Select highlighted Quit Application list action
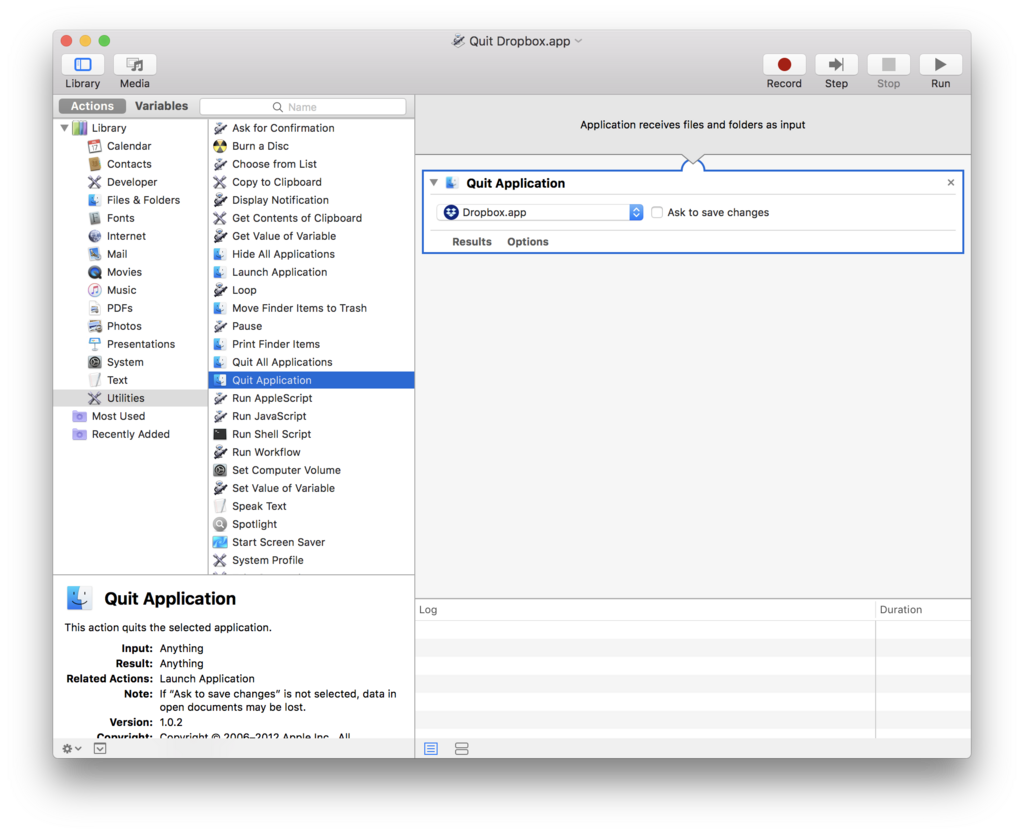The height and width of the screenshot is (834, 1024). 311,380
